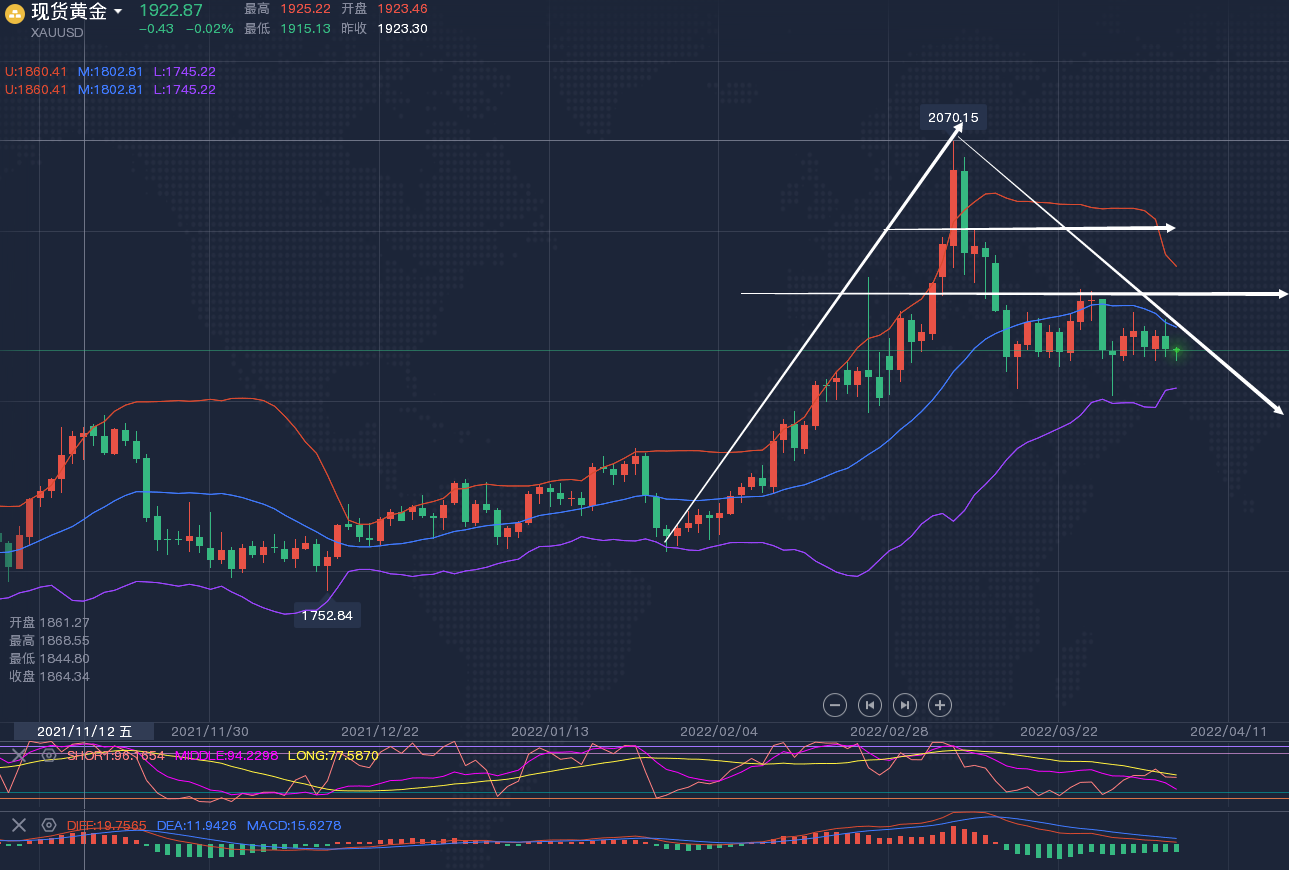Click the 2022/04/11 date on time axis

click(x=1228, y=731)
